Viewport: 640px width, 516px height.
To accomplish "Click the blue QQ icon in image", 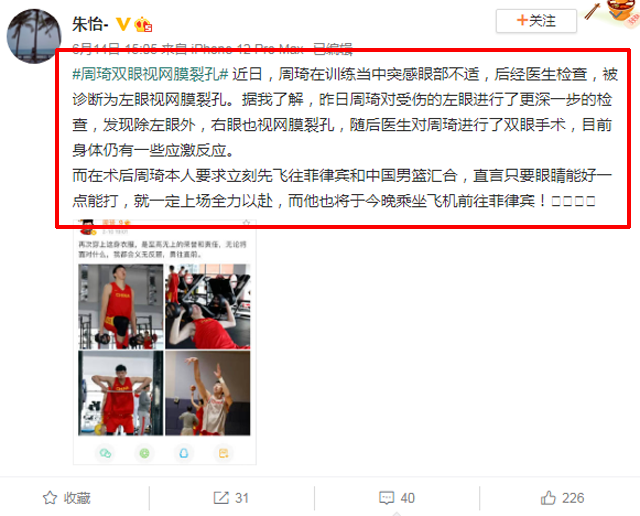I will tap(184, 453).
